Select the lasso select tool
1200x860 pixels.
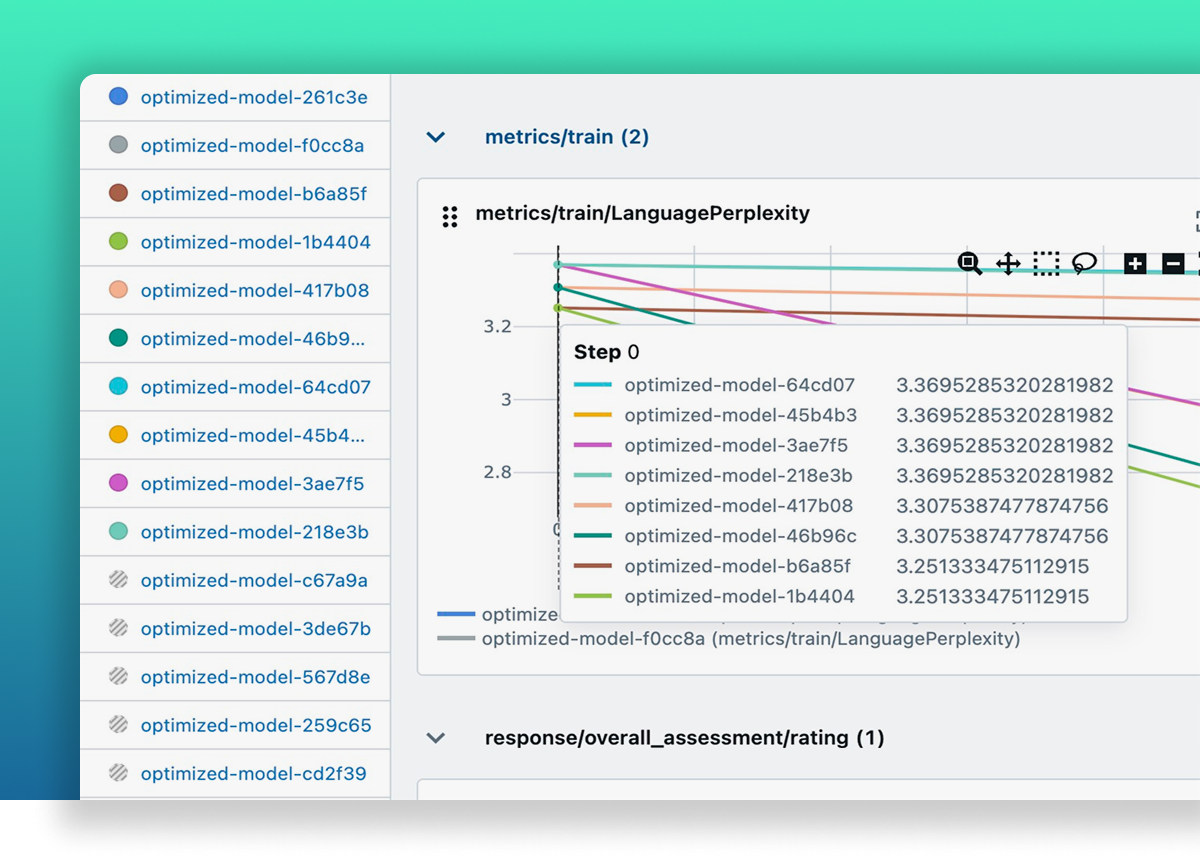(x=1084, y=263)
